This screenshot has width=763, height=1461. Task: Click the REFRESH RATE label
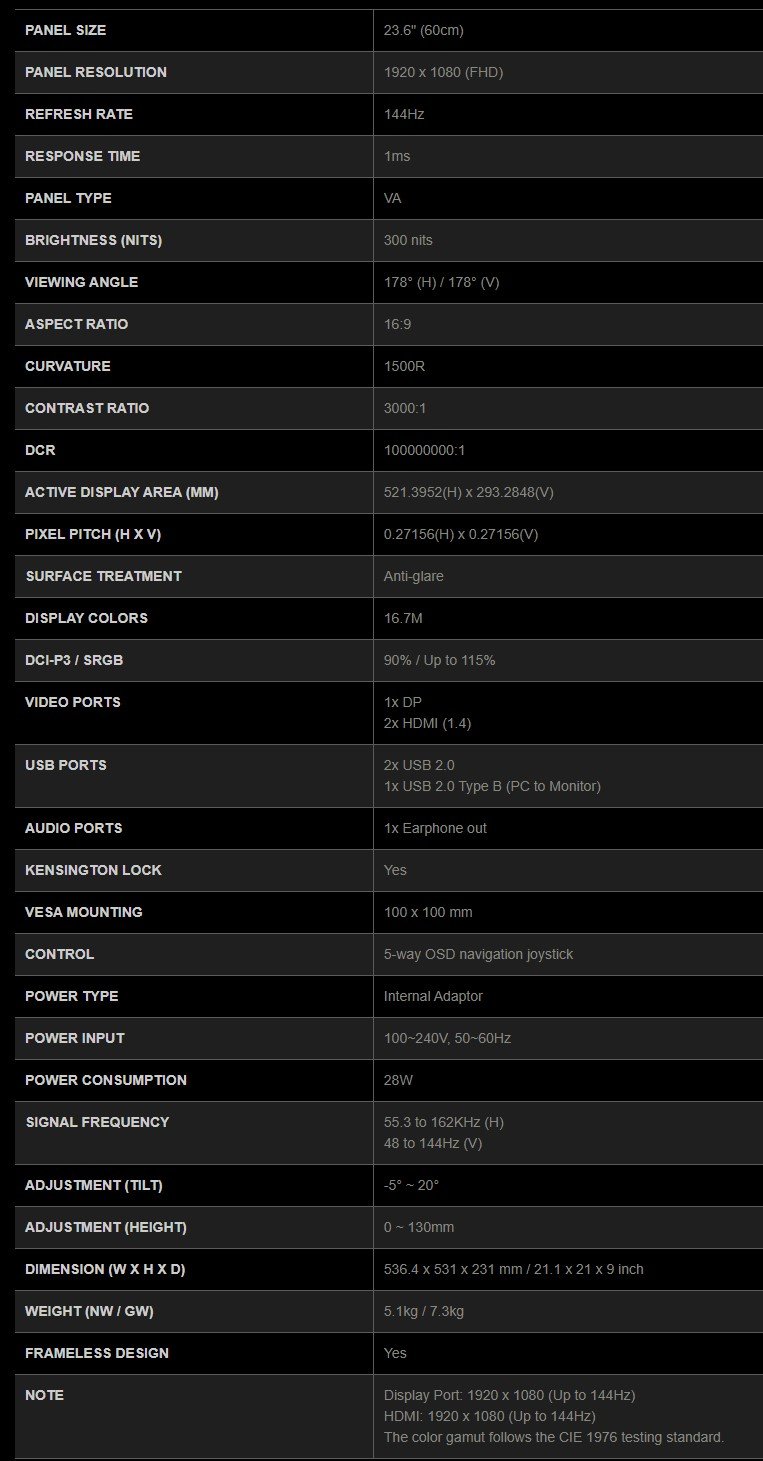point(78,114)
